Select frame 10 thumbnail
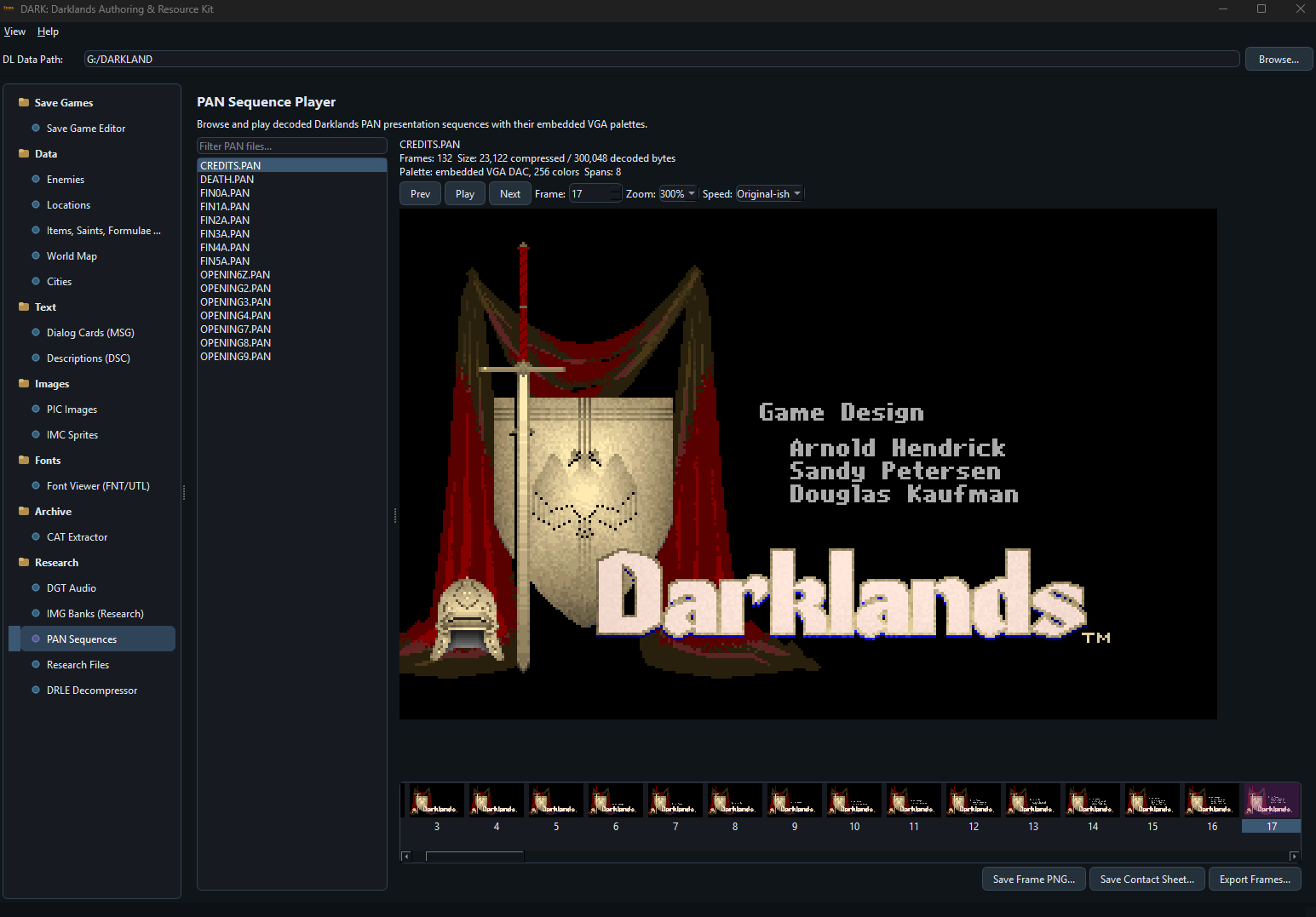The image size is (1316, 917). pyautogui.click(x=854, y=808)
